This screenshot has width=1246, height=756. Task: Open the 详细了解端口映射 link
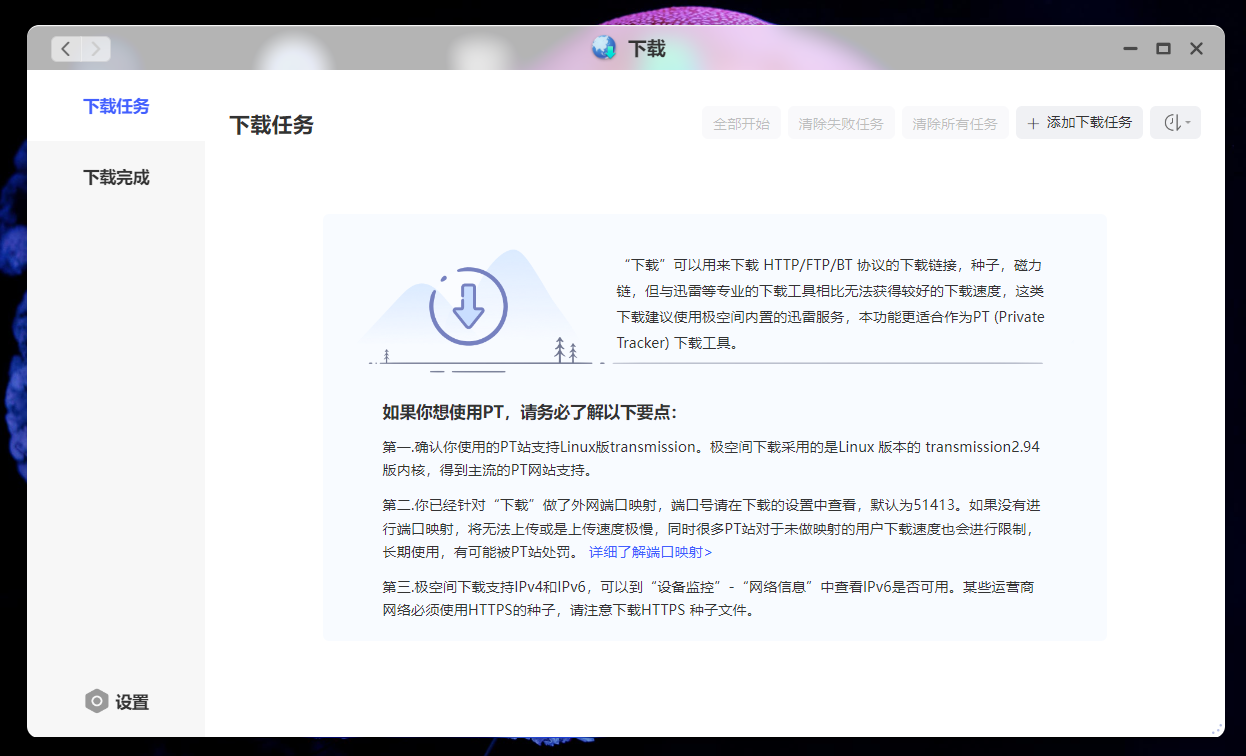650,552
